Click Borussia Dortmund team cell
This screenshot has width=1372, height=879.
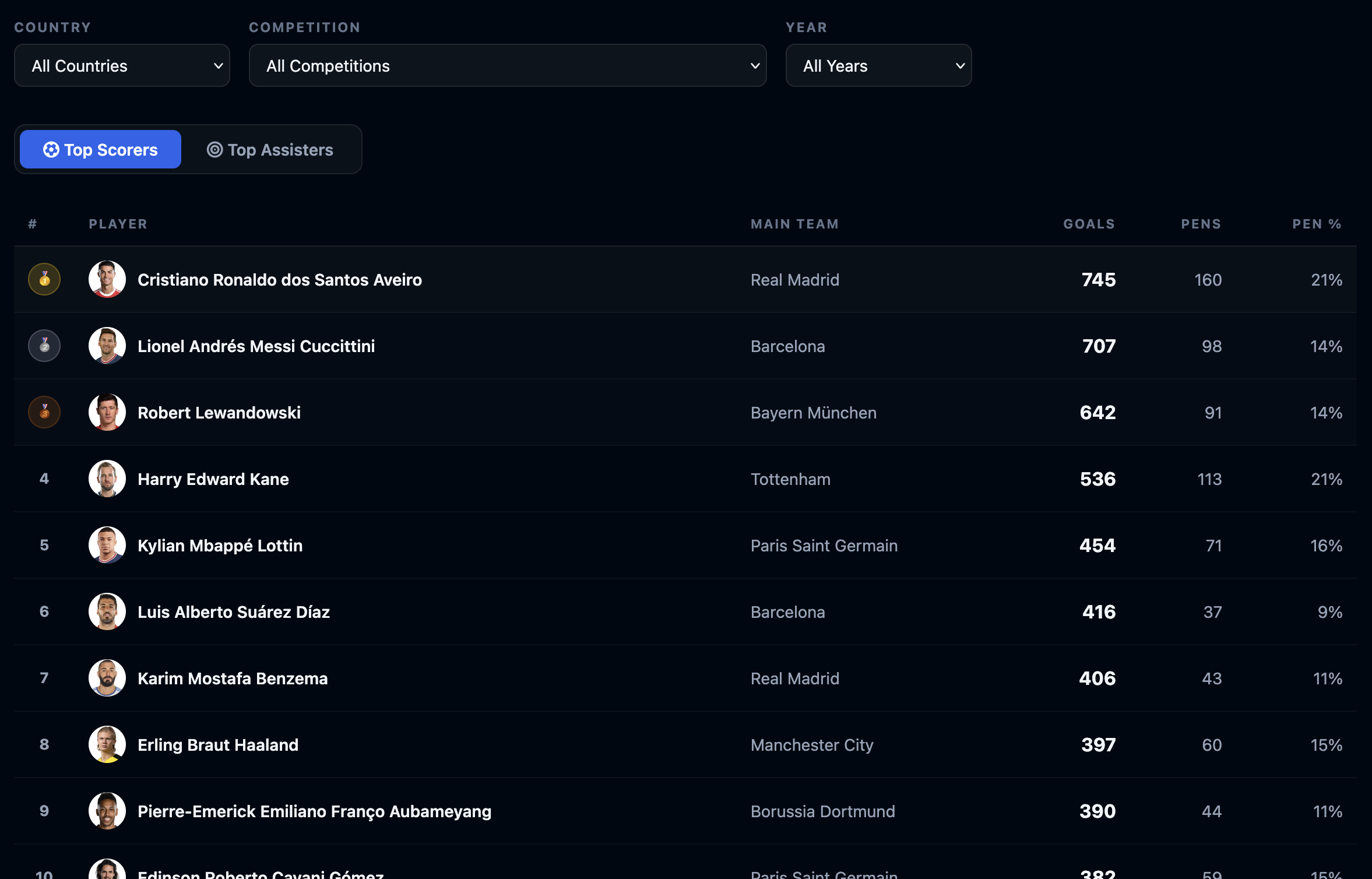coord(823,811)
